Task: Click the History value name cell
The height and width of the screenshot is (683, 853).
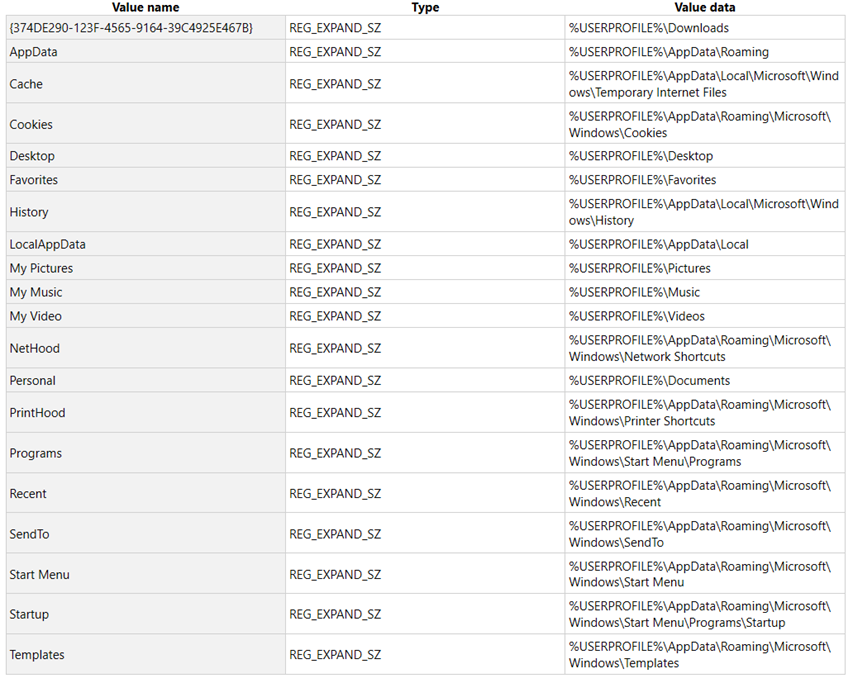Action: [x=146, y=212]
